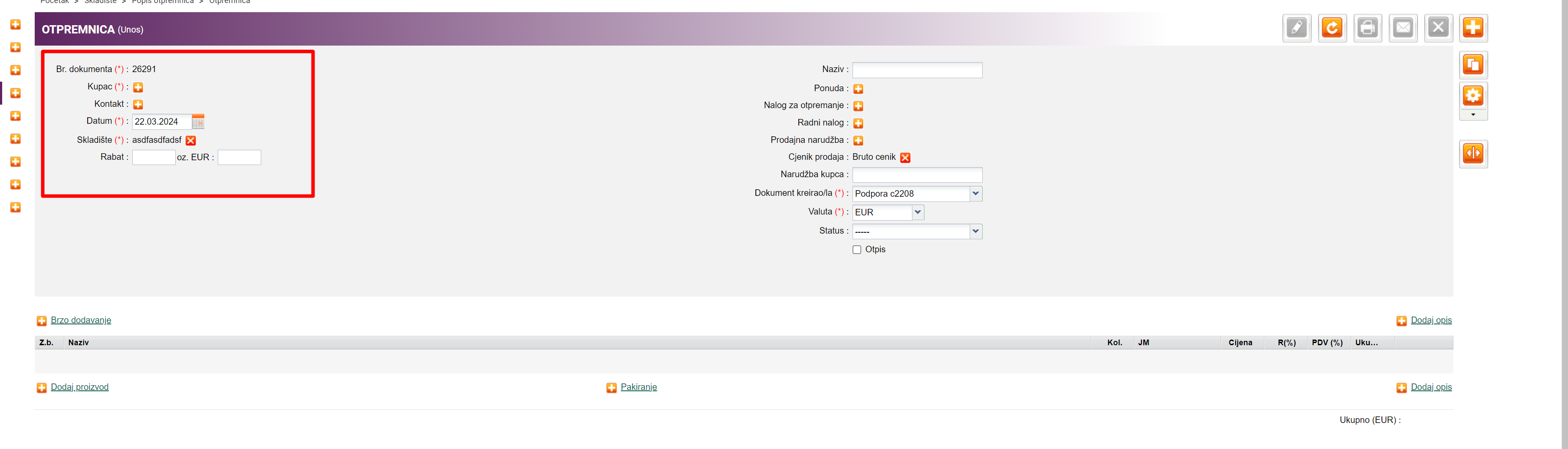Screen dimensions: 1568x449
Task: Click the grey X delete icon in toolbar
Action: (x=1438, y=28)
